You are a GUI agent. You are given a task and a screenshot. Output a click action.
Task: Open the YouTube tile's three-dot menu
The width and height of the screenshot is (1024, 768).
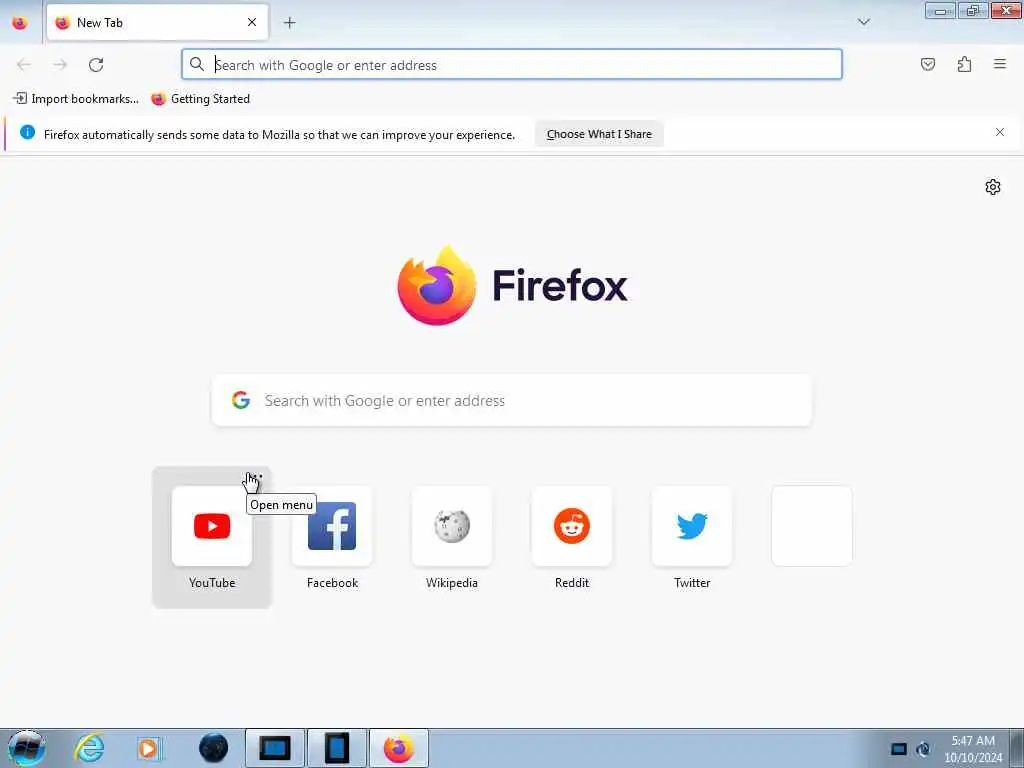[x=255, y=478]
